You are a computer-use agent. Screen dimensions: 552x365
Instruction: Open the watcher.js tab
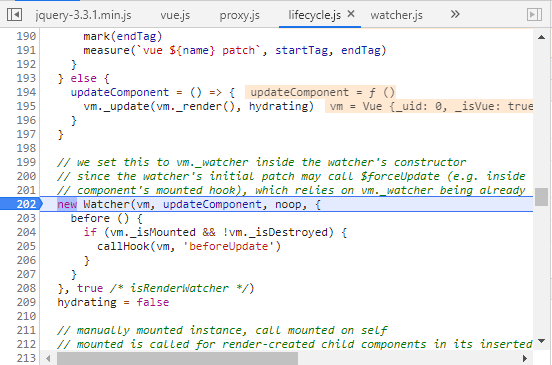[x=396, y=15]
